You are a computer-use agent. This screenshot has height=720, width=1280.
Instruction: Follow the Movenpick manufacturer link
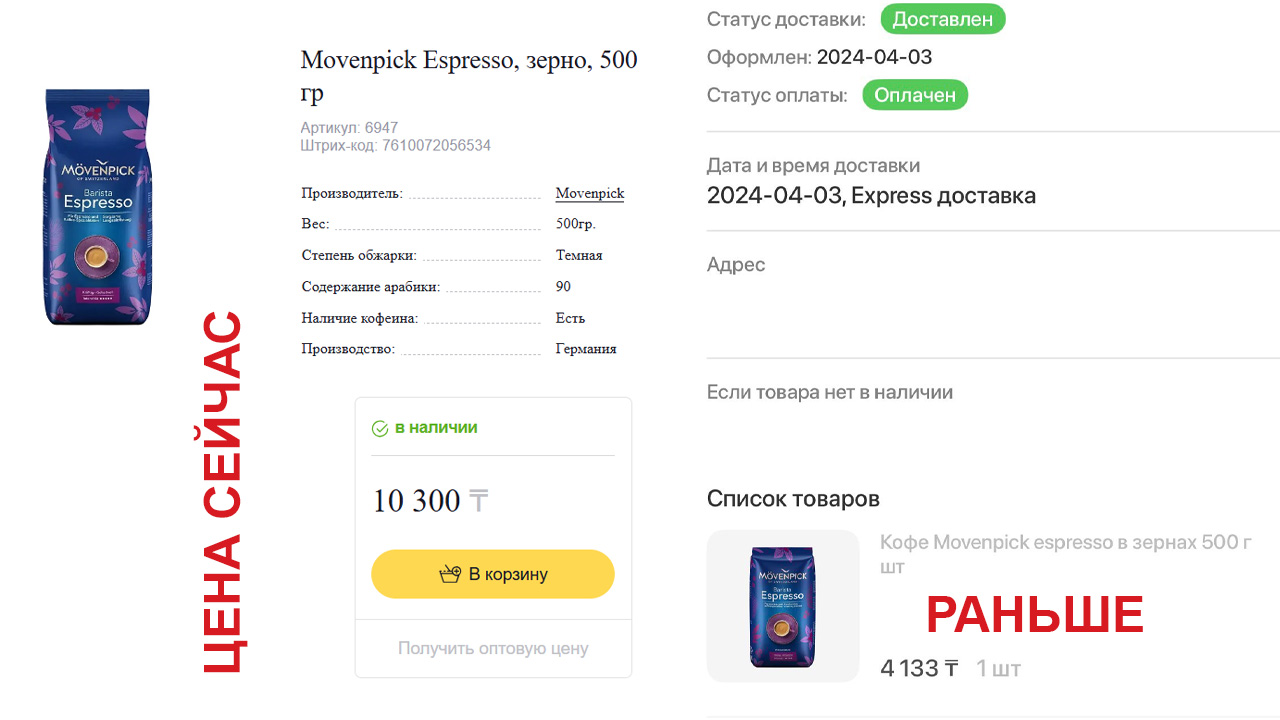coord(589,194)
